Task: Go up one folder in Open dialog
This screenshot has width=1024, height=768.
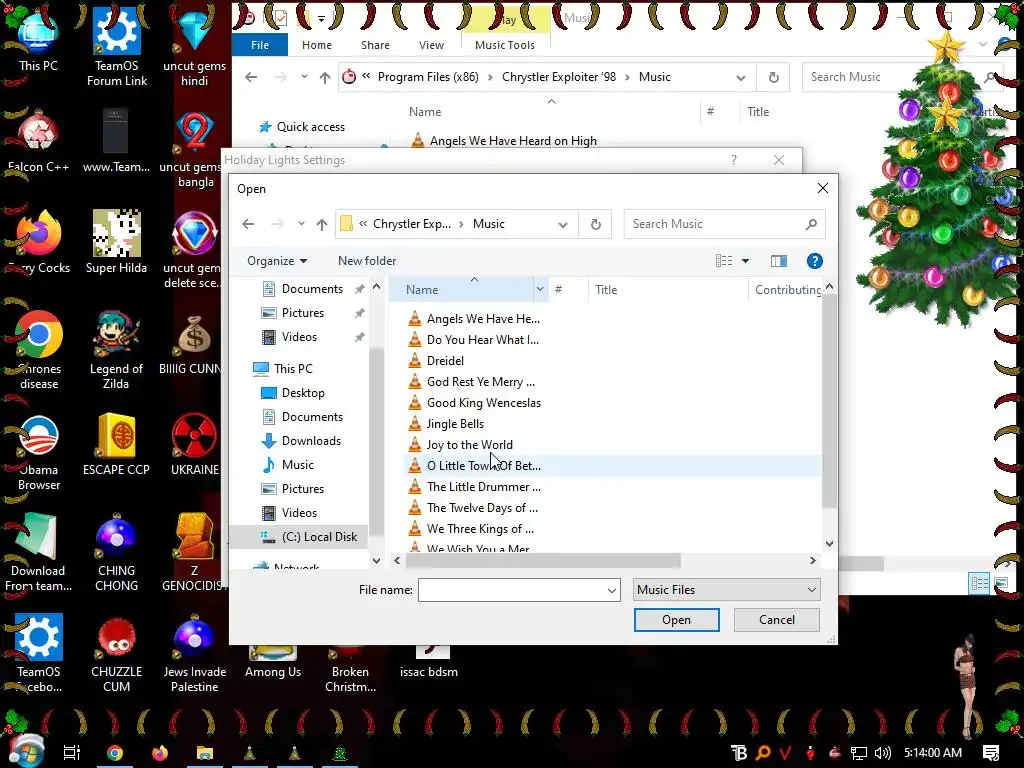Action: (x=322, y=224)
